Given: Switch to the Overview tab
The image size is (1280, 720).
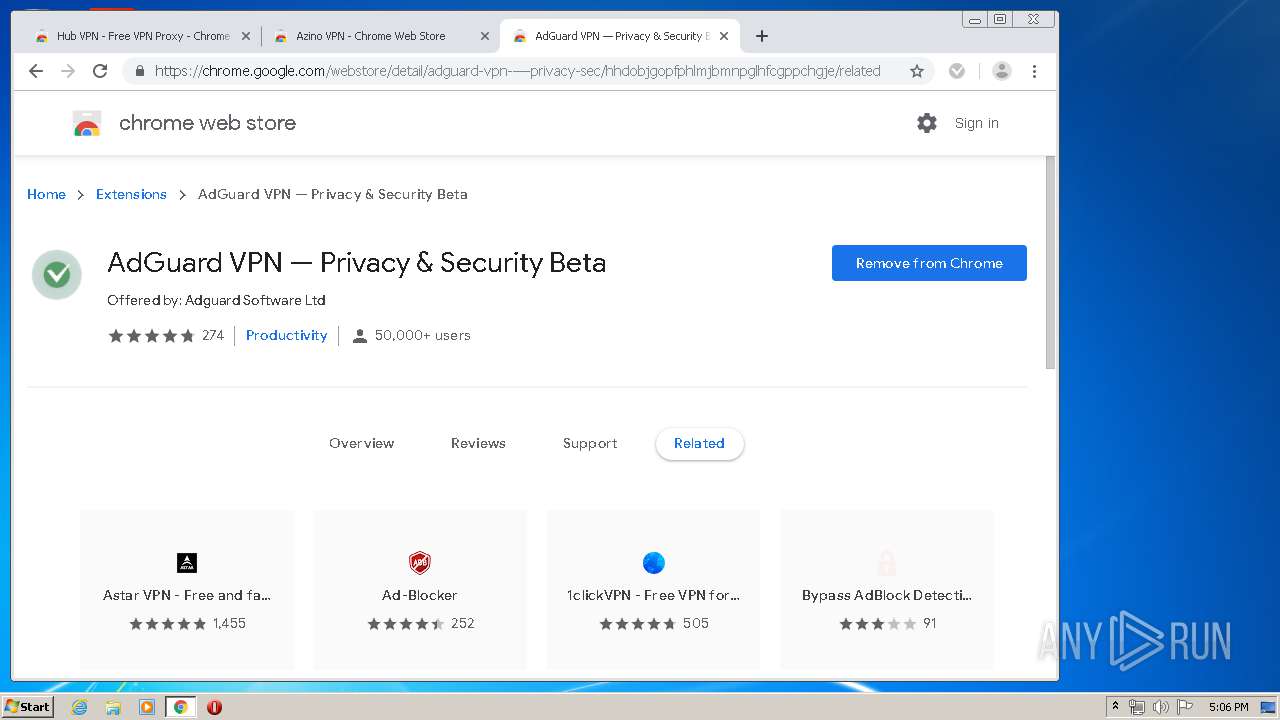Looking at the screenshot, I should click(x=362, y=443).
